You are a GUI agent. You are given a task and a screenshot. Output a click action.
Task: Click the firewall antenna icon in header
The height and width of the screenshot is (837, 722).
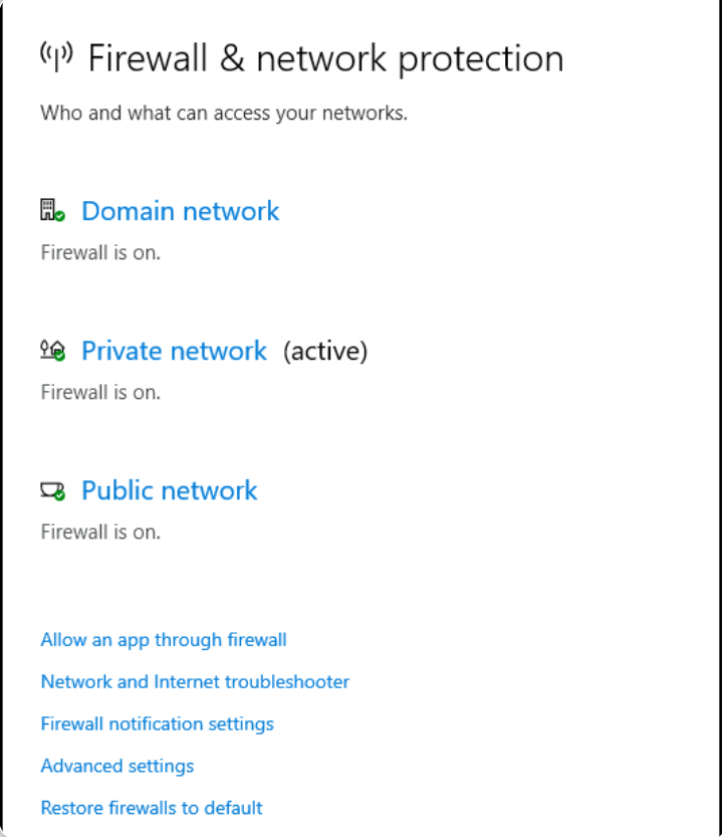pyautogui.click(x=57, y=57)
